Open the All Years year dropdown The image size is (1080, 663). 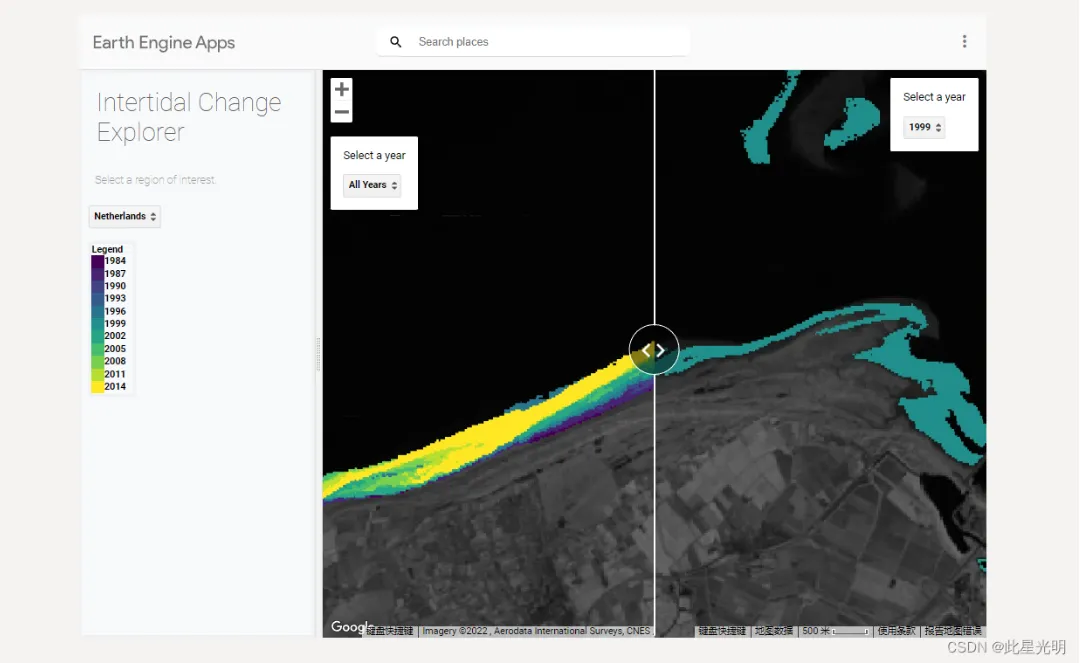pyautogui.click(x=373, y=185)
